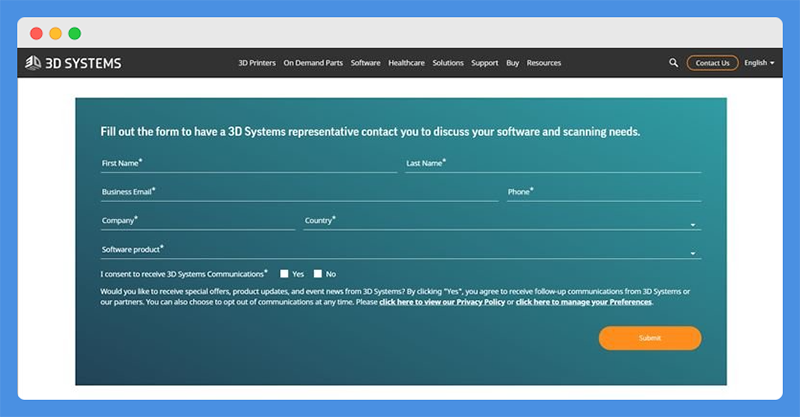Focus the First Name field
Screen dimensions: 800x417
click(248, 164)
